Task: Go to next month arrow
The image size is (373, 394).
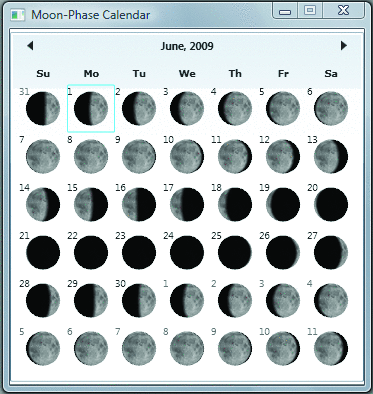Action: [344, 46]
